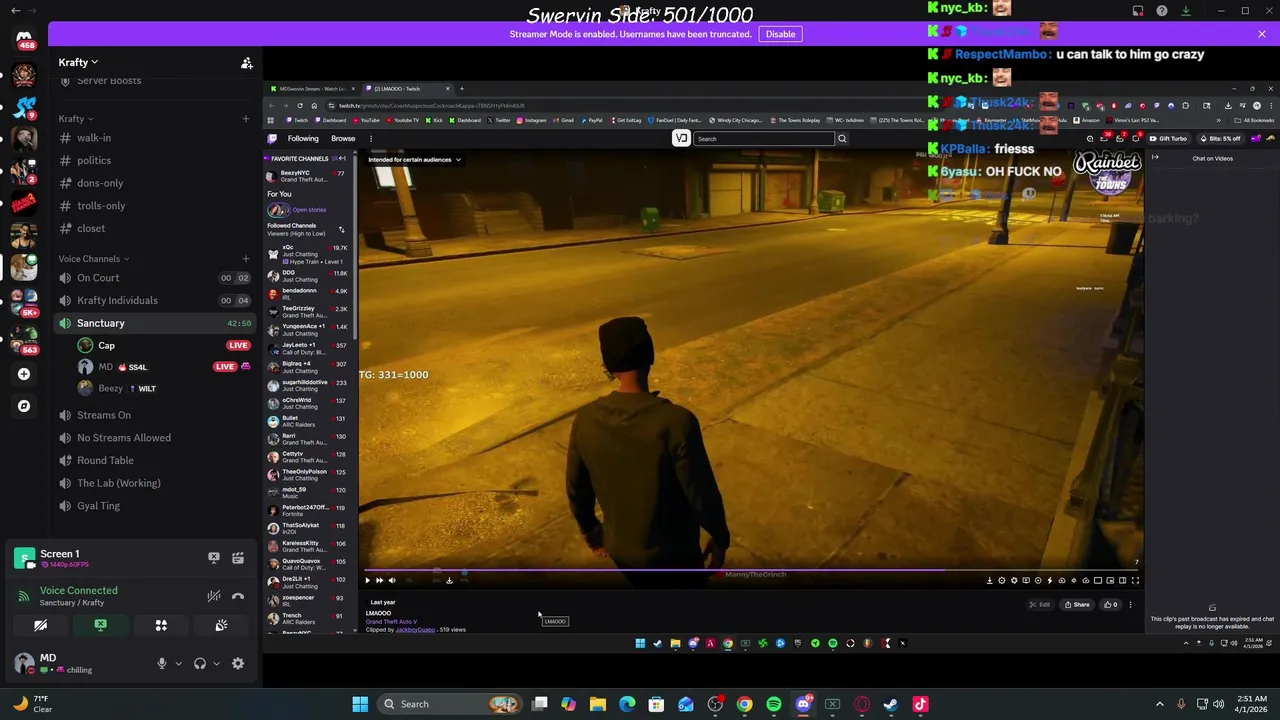Enter fullscreen on the Twitch clip
1280x720 pixels.
1135,580
